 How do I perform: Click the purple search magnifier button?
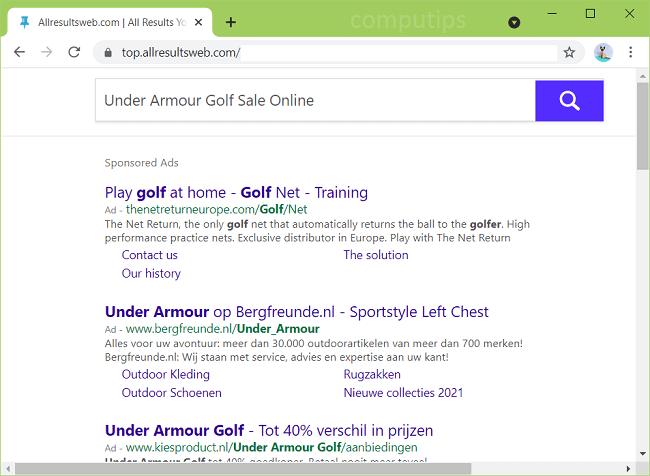tap(569, 101)
